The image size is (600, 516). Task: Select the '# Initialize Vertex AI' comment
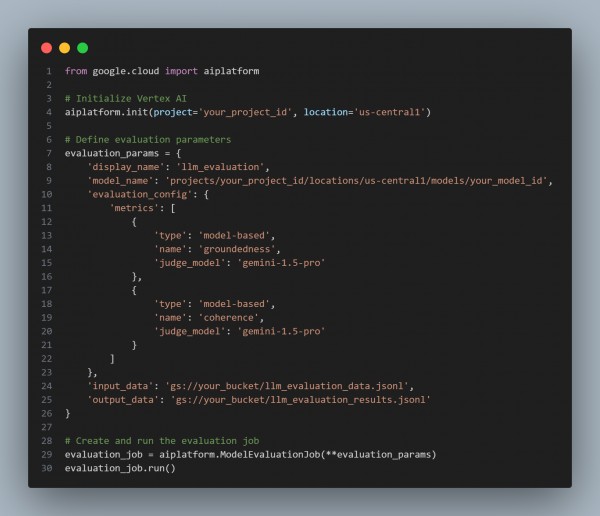tap(126, 99)
